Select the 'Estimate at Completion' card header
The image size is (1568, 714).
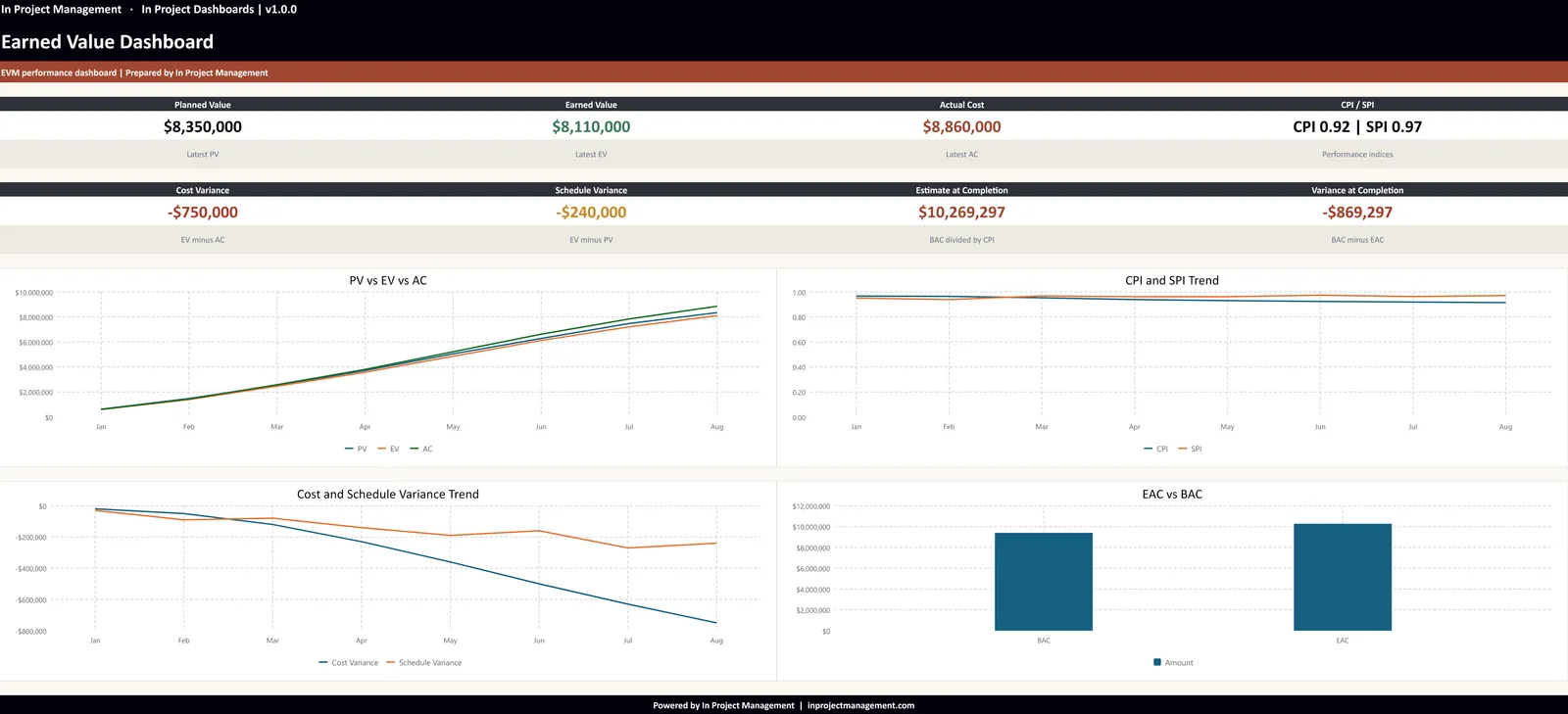coord(962,190)
